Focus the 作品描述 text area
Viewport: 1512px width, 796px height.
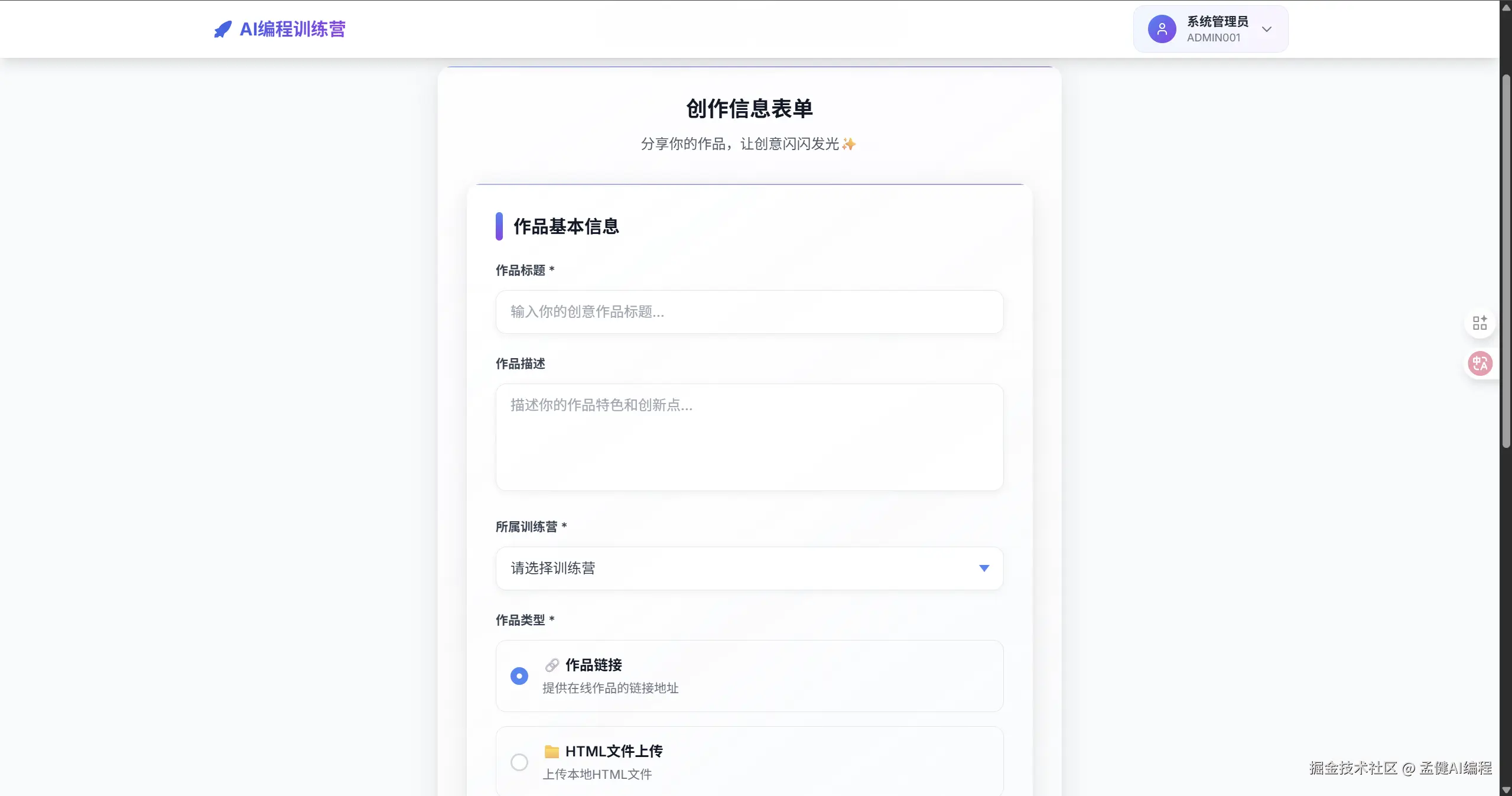click(749, 437)
